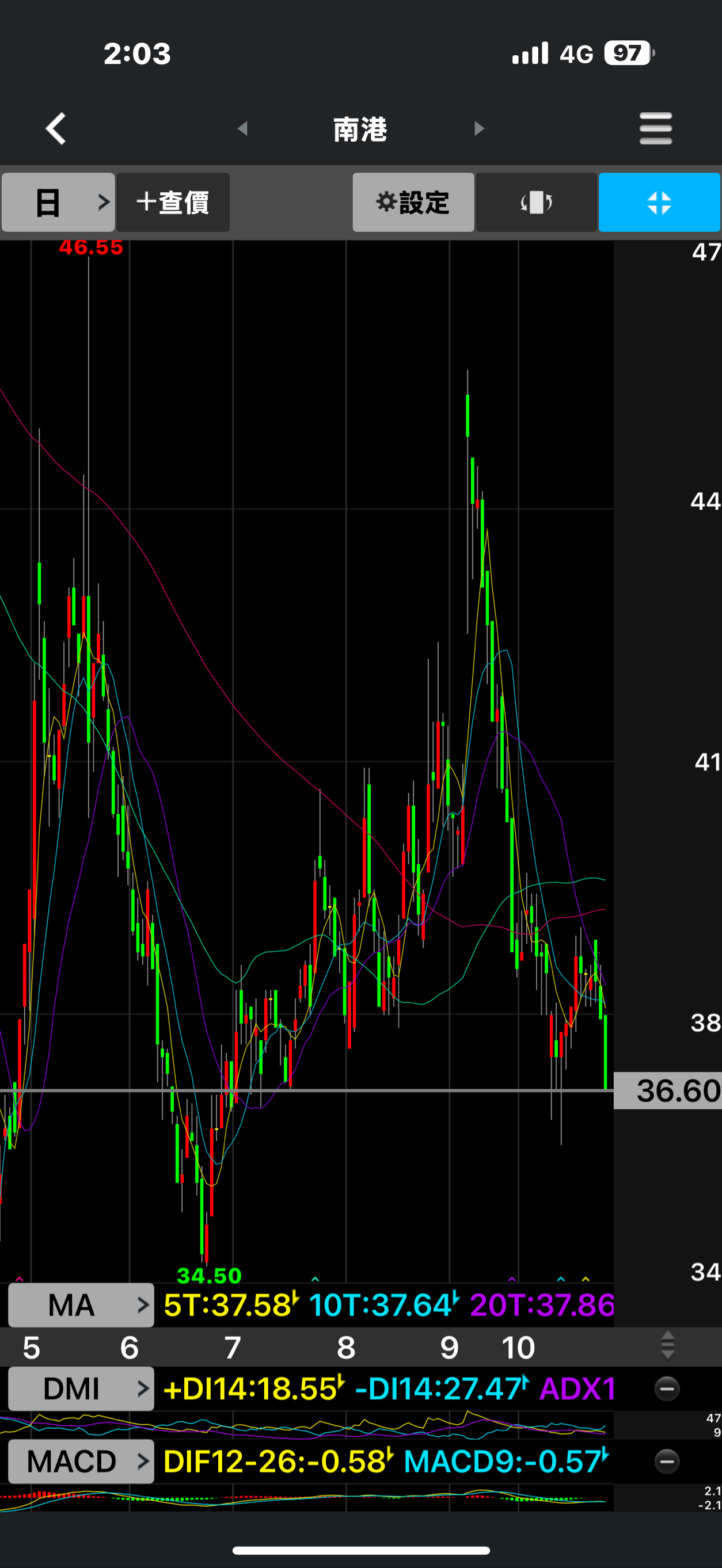The height and width of the screenshot is (1568, 722).
Task: Tap month 10 on the time axis
Action: coord(518,1348)
